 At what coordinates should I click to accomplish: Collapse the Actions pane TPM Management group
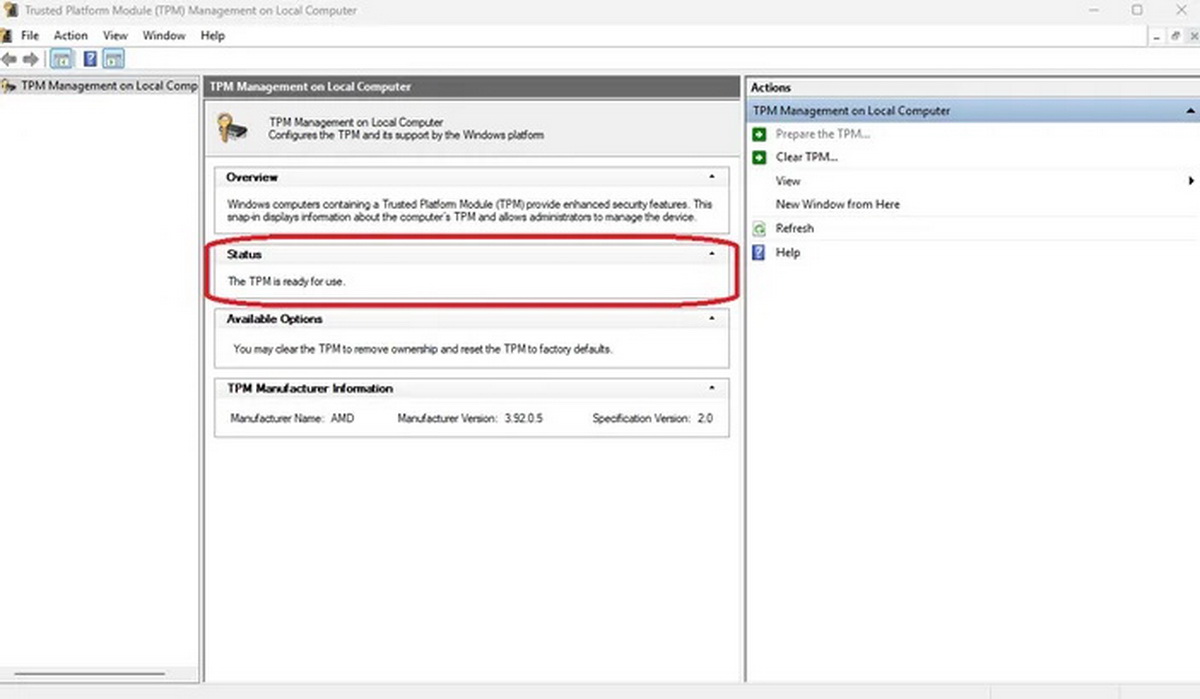click(x=1190, y=111)
